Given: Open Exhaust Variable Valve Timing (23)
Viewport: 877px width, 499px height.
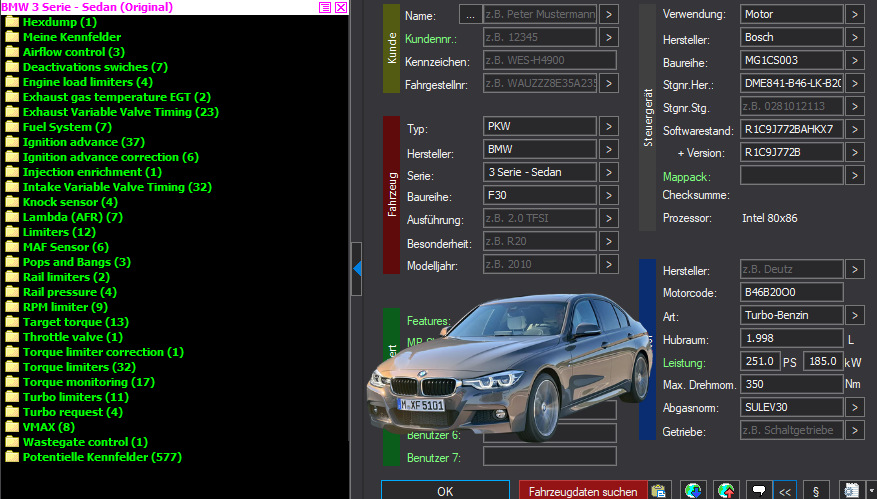Looking at the screenshot, I should click(112, 112).
